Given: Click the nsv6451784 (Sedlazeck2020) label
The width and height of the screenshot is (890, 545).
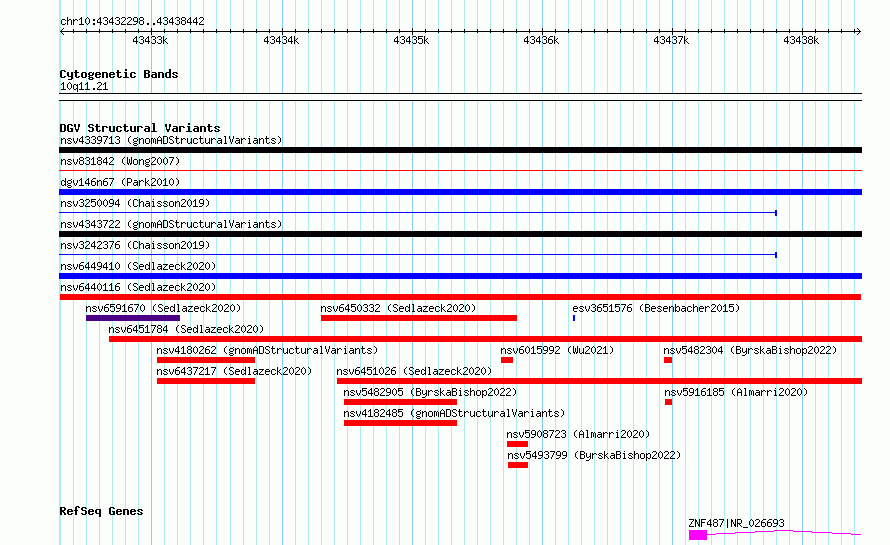Looking at the screenshot, I should coord(186,329).
